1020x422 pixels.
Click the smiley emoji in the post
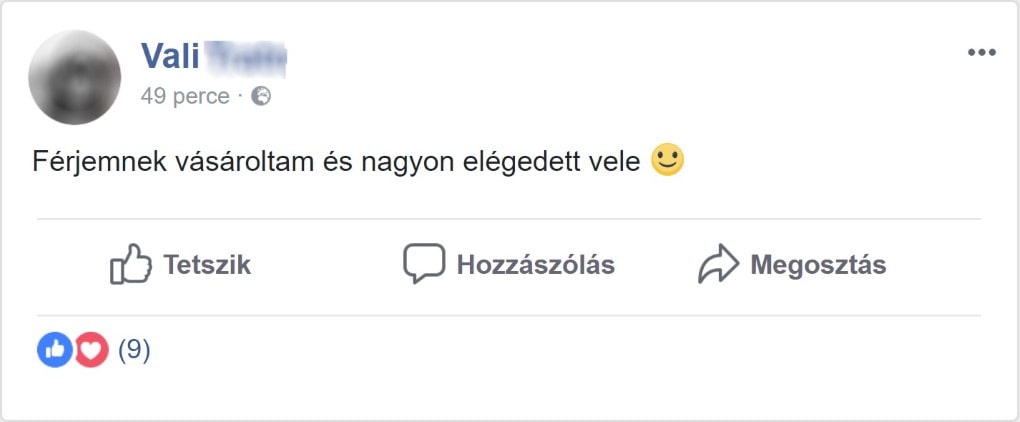(x=667, y=160)
